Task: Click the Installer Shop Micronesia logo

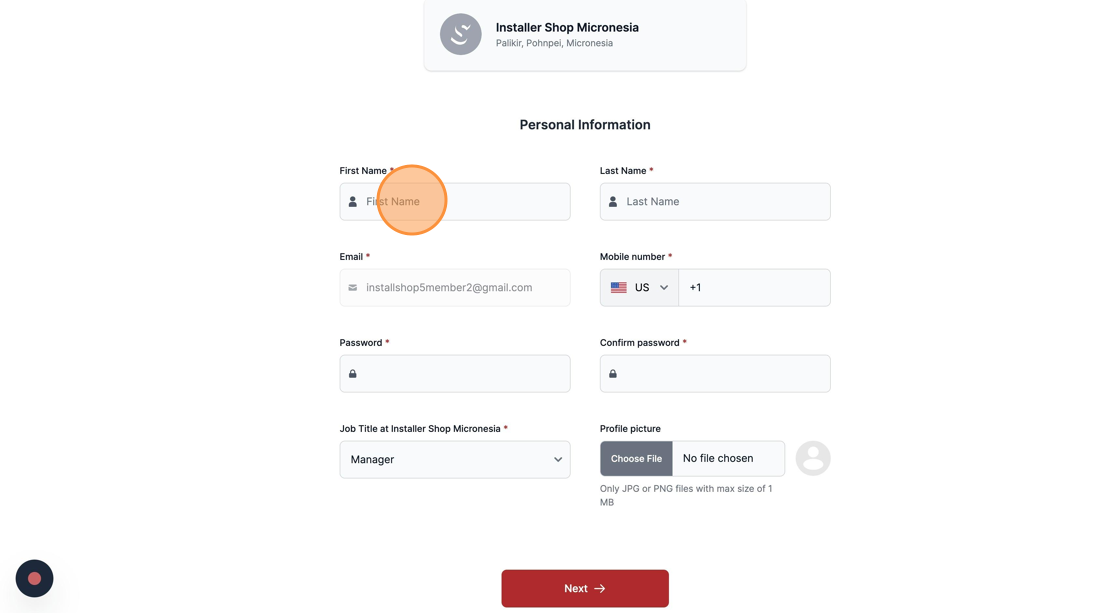Action: pyautogui.click(x=461, y=34)
